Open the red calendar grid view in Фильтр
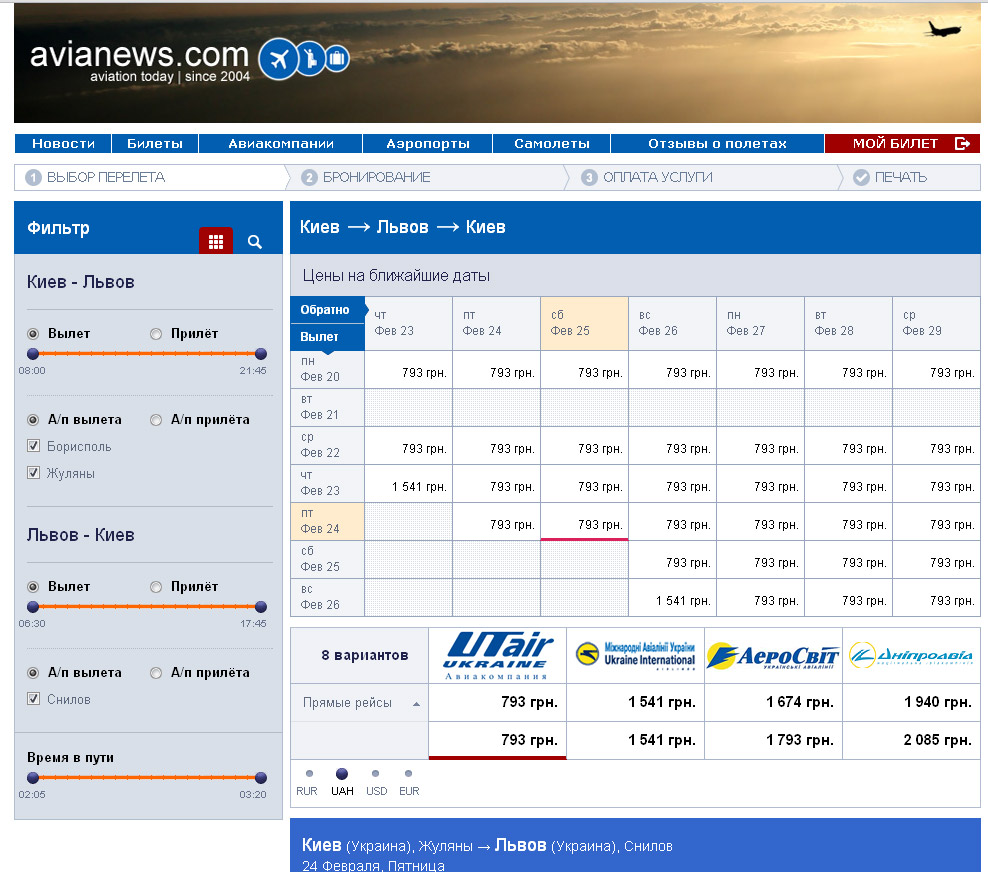 216,241
